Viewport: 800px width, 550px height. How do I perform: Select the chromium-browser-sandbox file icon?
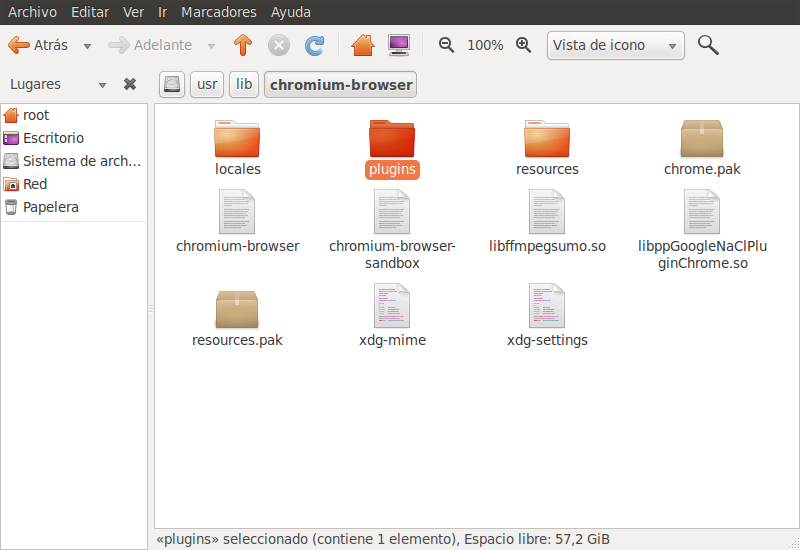click(x=392, y=212)
